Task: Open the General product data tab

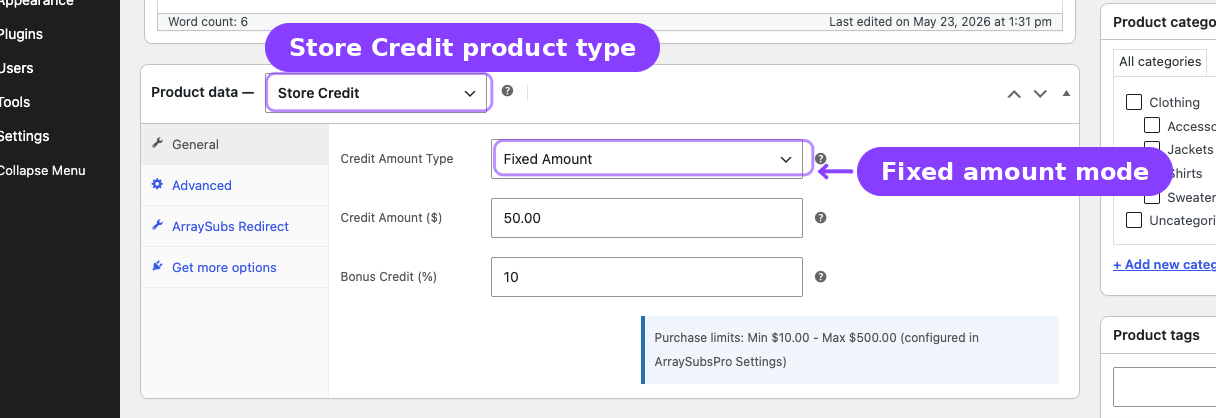Action: click(x=235, y=144)
